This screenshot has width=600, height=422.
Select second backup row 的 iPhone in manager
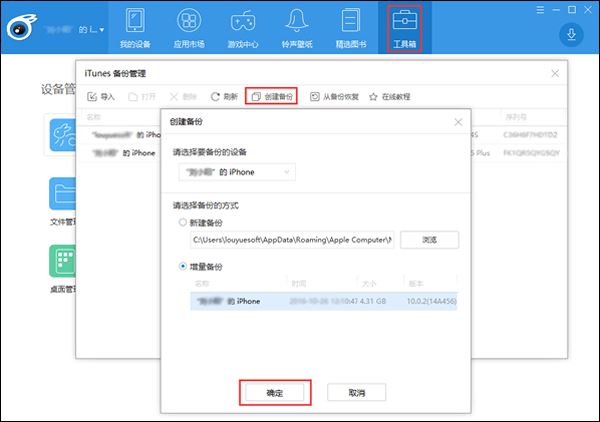coord(121,153)
